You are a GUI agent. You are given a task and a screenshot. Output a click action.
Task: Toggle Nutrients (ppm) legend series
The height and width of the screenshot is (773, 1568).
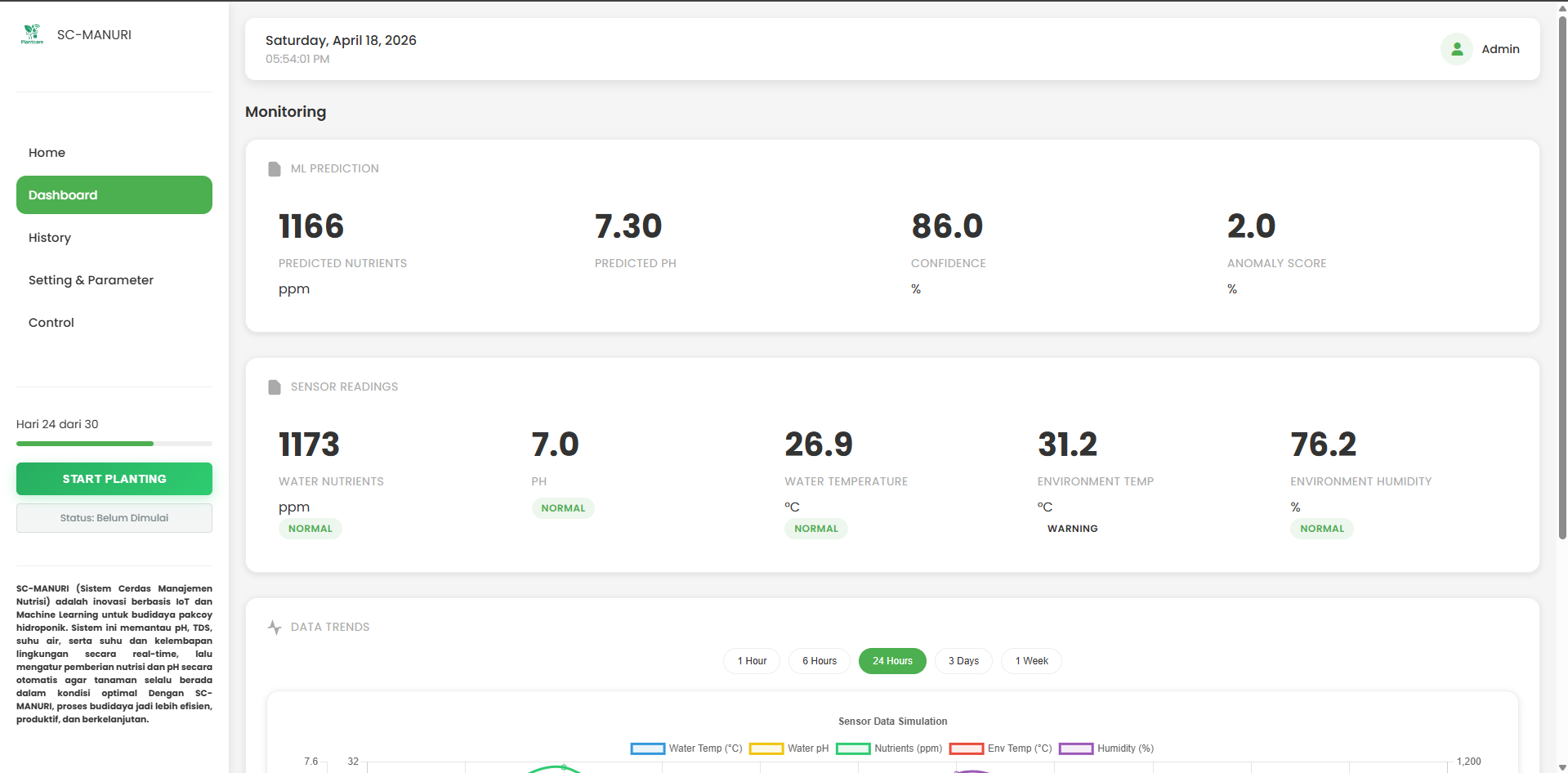coord(889,748)
